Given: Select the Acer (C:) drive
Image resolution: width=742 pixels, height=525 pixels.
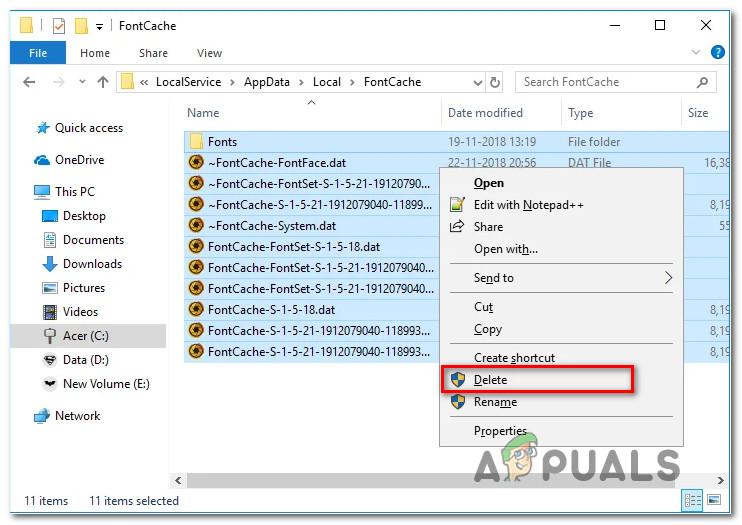Looking at the screenshot, I should (x=86, y=336).
